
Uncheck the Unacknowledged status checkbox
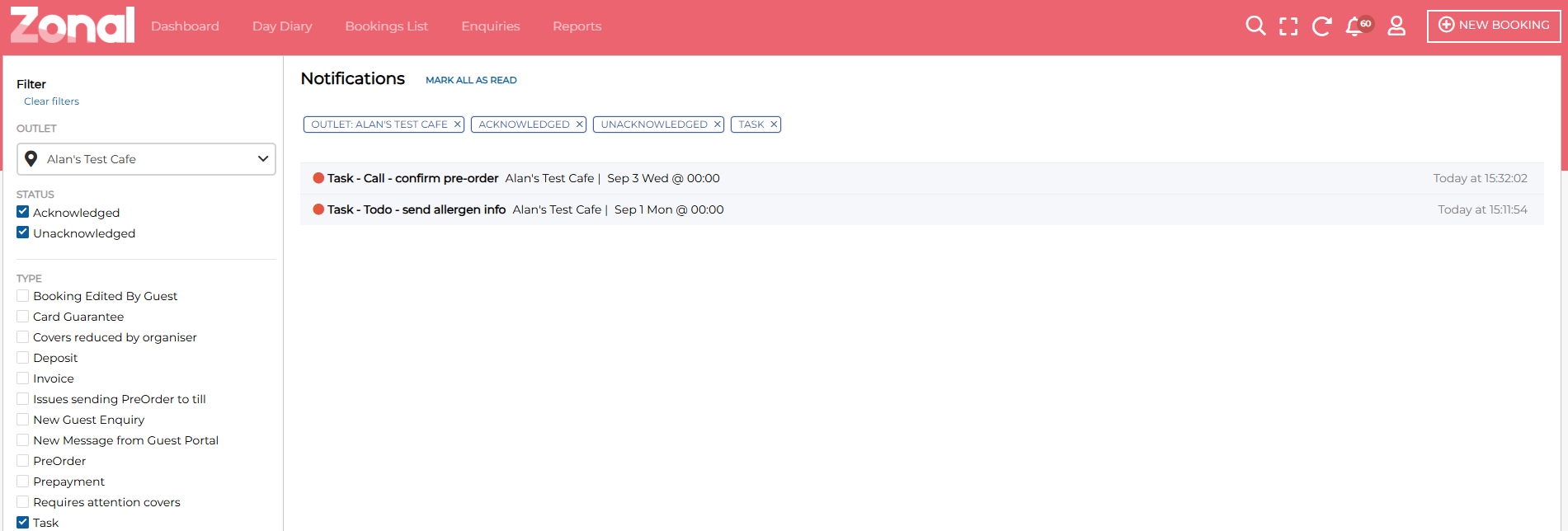[x=23, y=233]
